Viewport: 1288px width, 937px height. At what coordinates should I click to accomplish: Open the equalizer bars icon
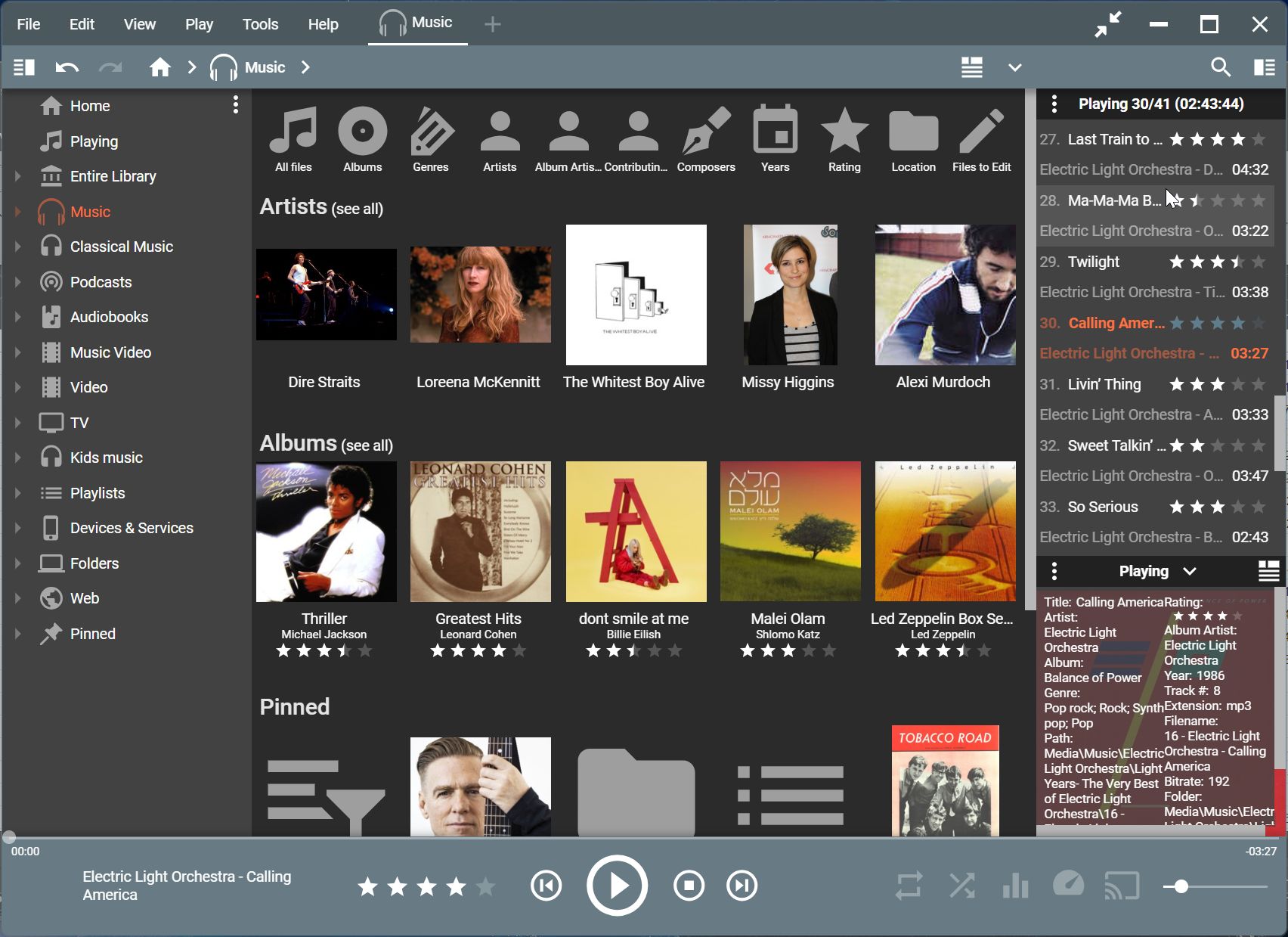(1015, 886)
